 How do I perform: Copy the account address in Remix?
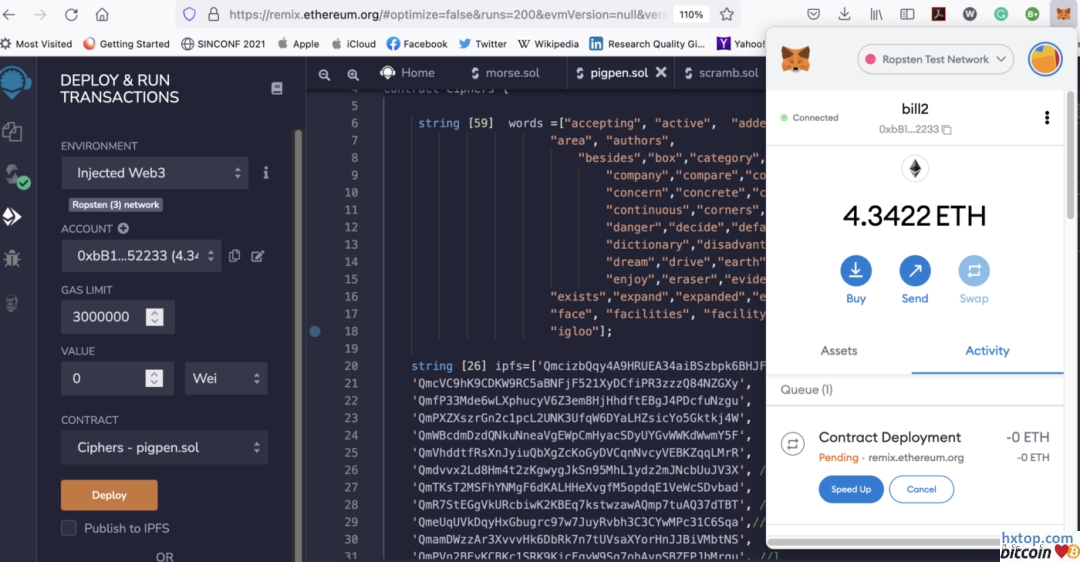click(234, 256)
